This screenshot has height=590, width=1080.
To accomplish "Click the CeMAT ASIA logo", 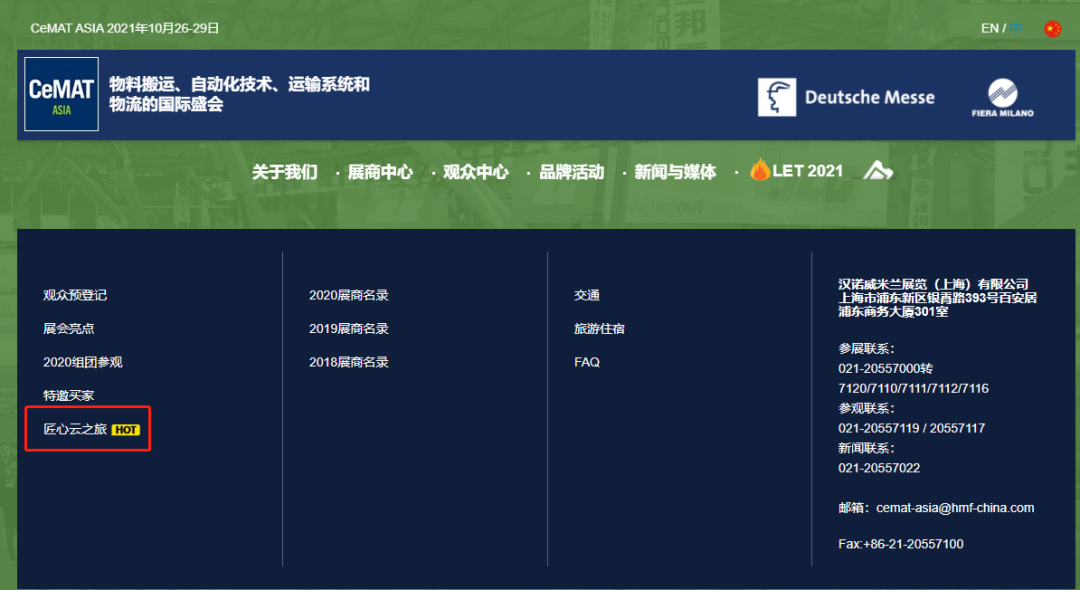I will pyautogui.click(x=61, y=95).
